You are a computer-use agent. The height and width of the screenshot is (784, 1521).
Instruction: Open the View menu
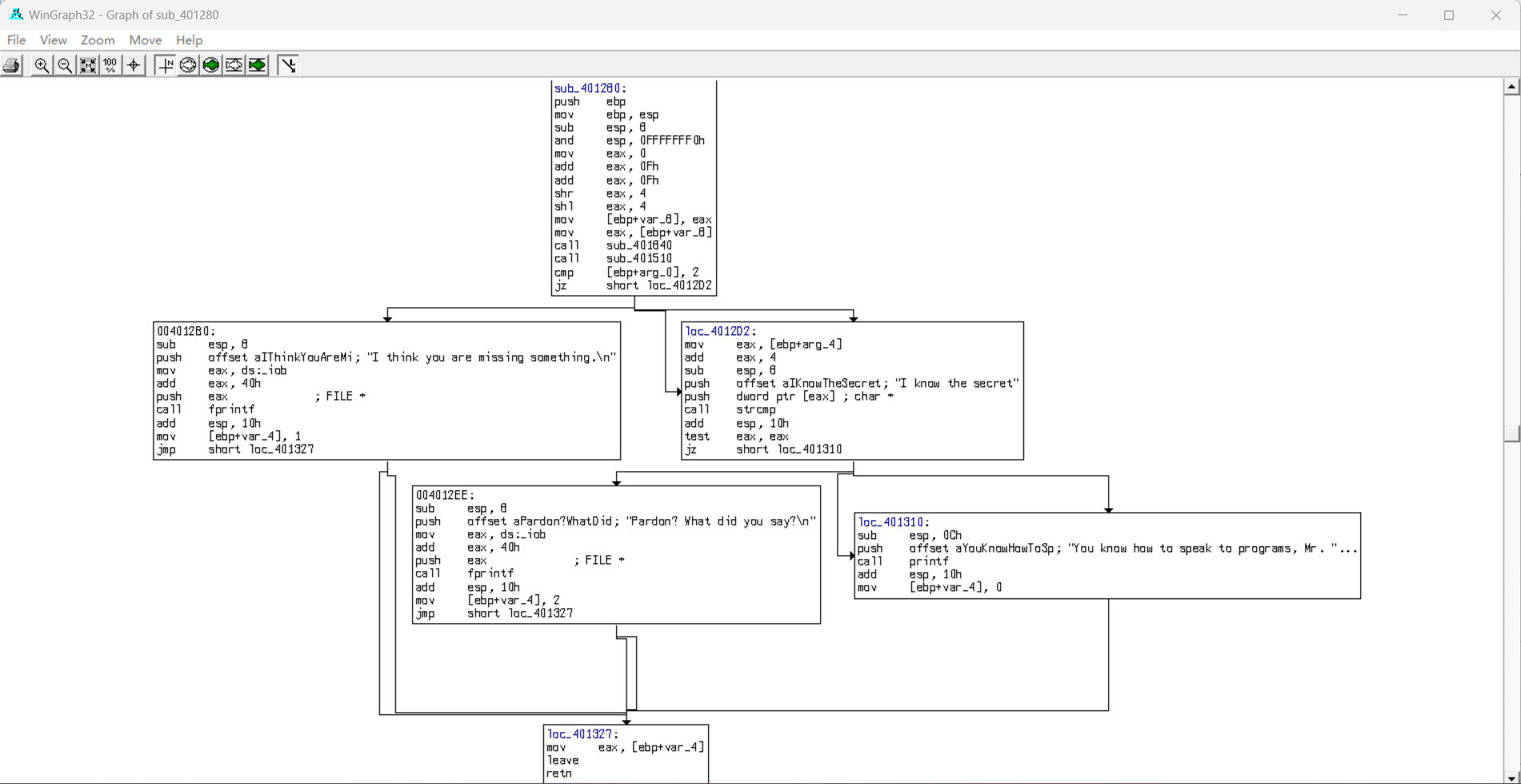point(54,40)
